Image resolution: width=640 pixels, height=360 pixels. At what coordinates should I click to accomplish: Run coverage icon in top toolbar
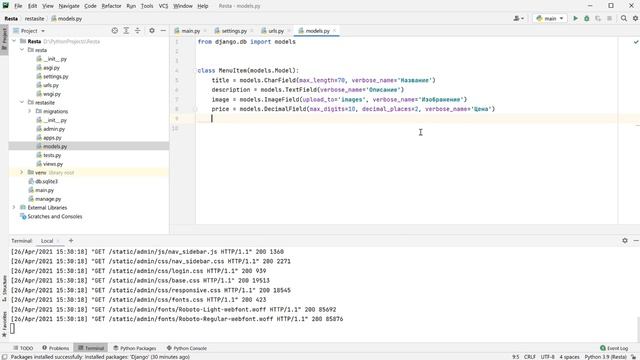[x=598, y=18]
